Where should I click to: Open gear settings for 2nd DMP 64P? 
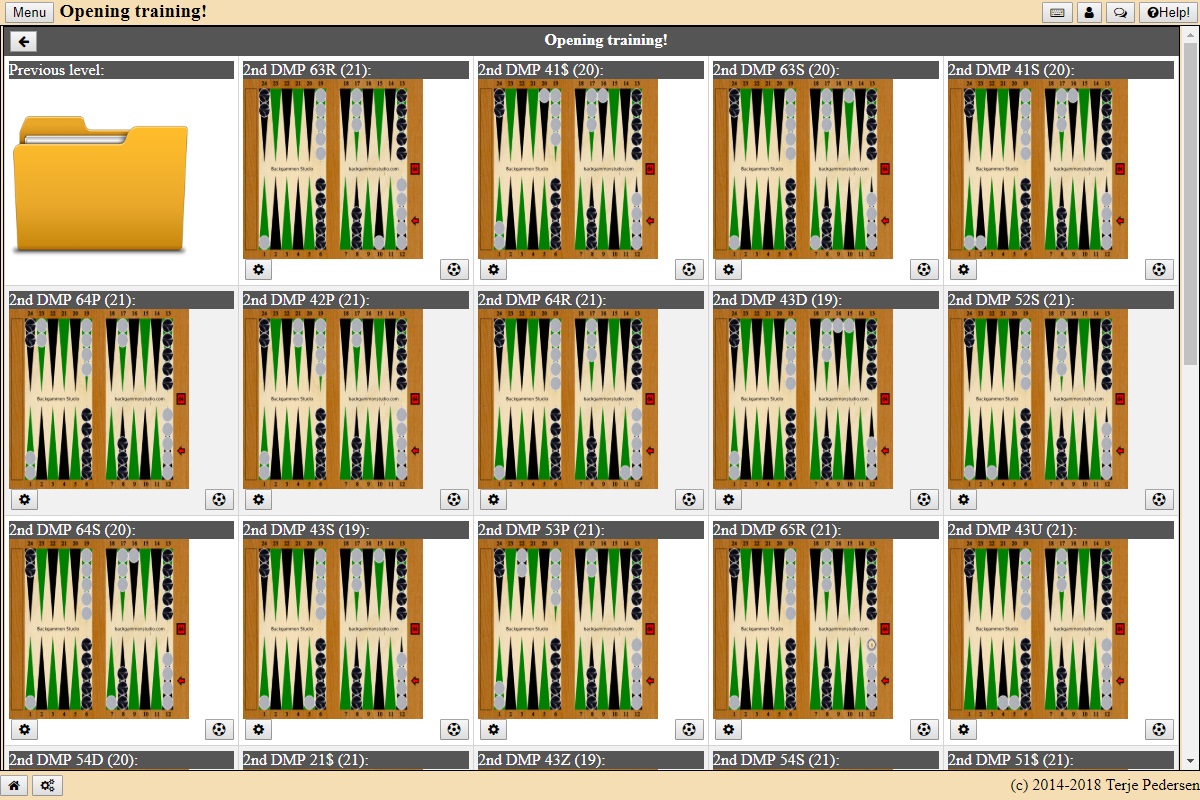pos(25,499)
